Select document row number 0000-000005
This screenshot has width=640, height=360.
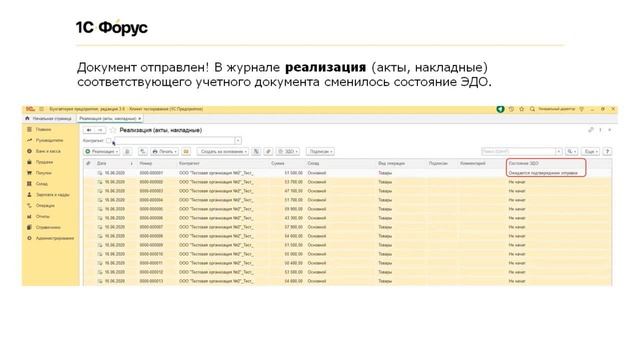[x=348, y=209]
